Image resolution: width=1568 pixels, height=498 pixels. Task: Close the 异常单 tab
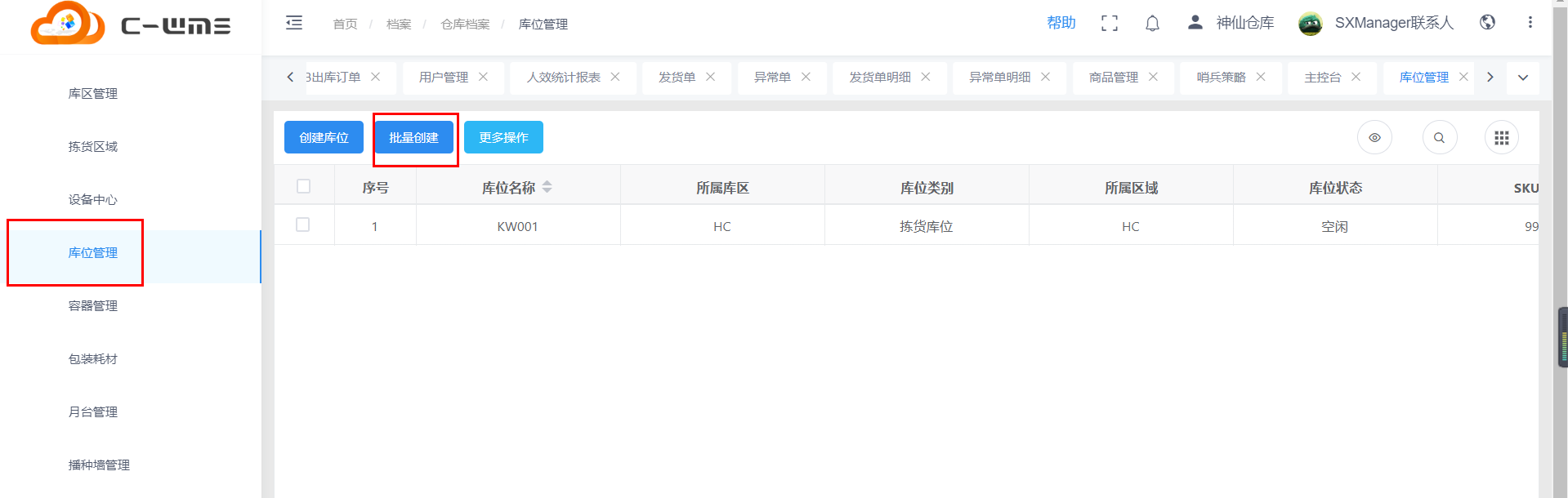[x=806, y=77]
